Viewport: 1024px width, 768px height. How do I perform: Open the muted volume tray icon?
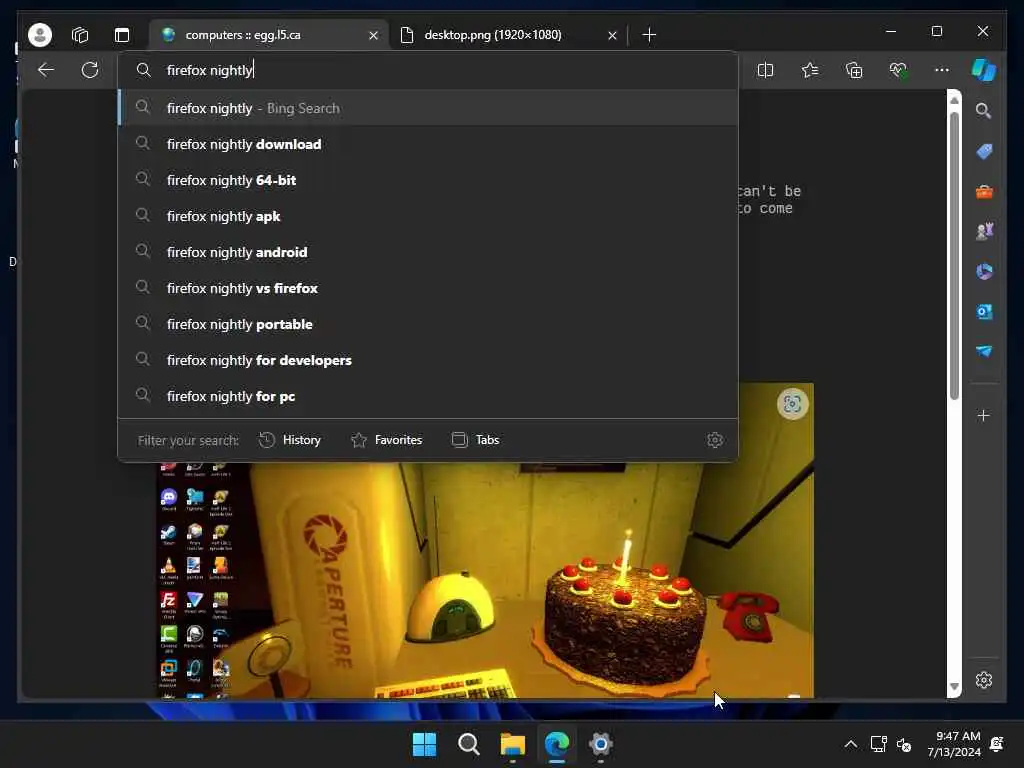(904, 744)
